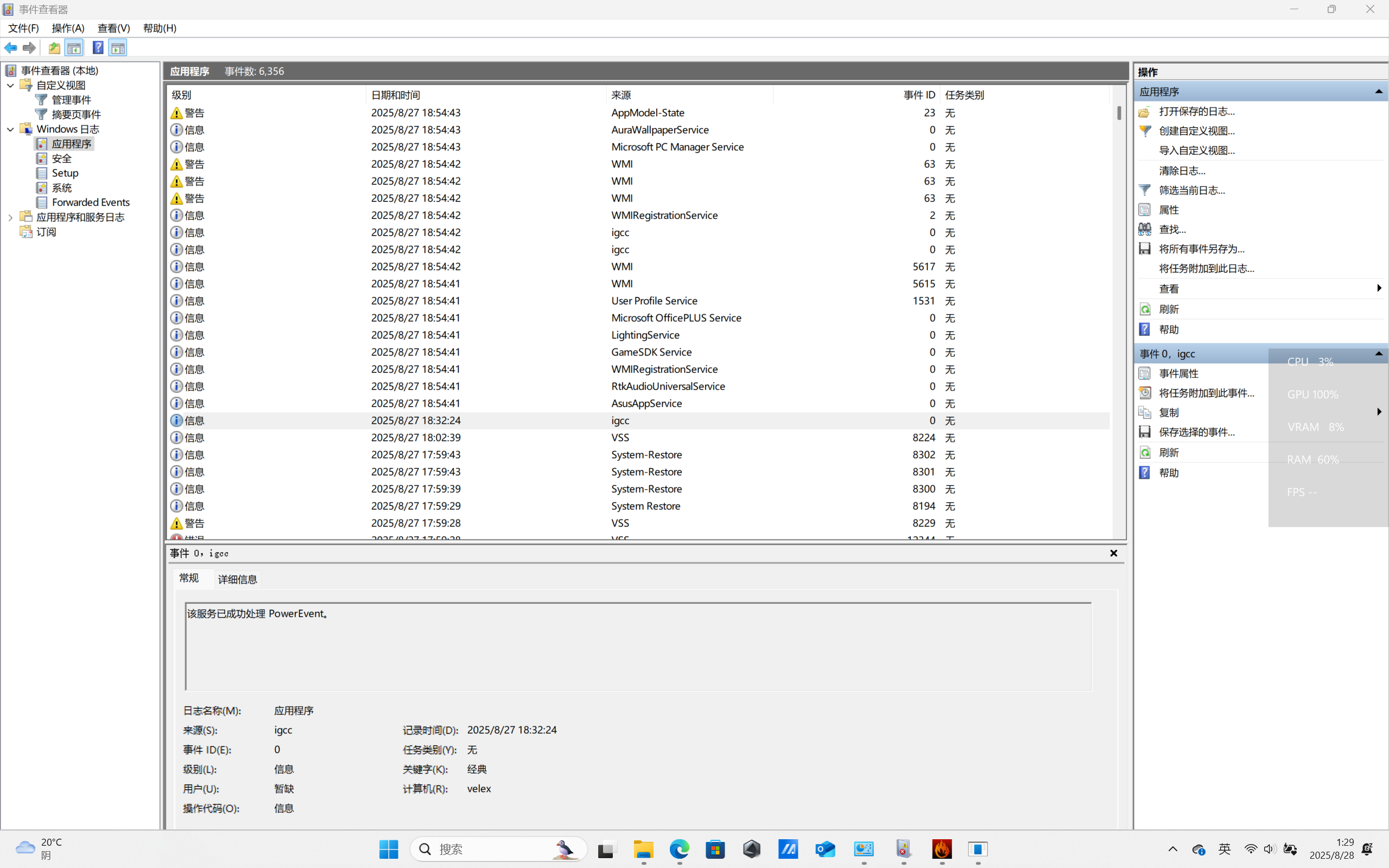Click the Forward arrow toolbar icon

[x=29, y=48]
